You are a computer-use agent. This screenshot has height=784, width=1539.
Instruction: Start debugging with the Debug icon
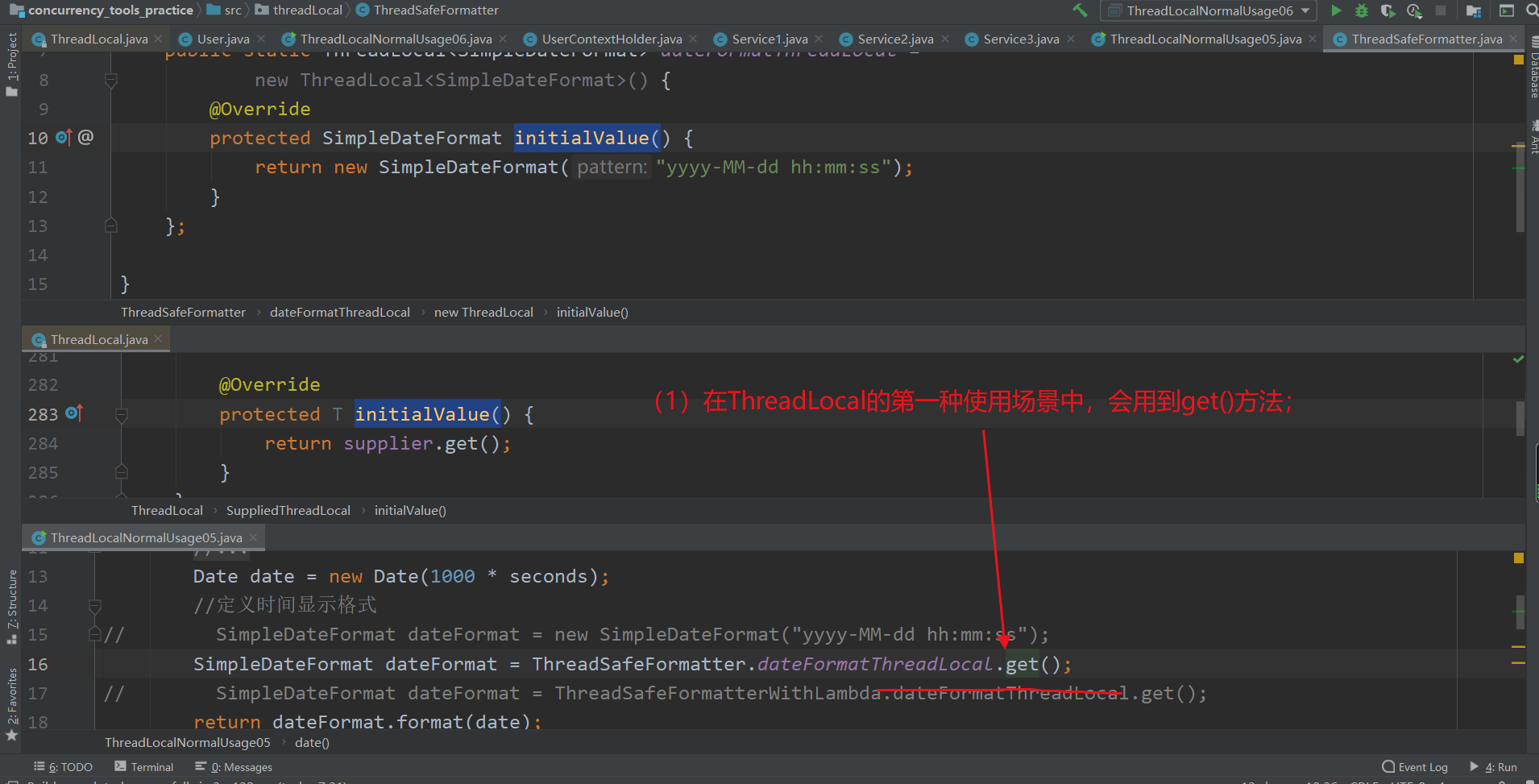[1362, 10]
